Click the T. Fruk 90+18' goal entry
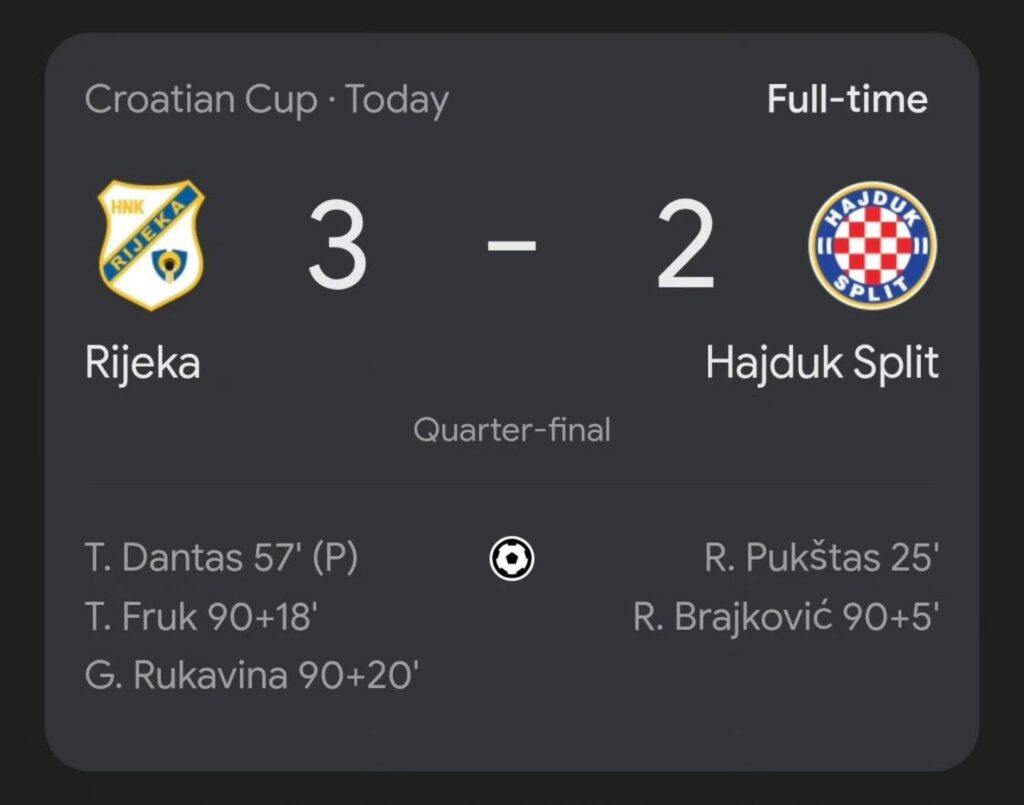This screenshot has height=805, width=1024. coord(202,617)
